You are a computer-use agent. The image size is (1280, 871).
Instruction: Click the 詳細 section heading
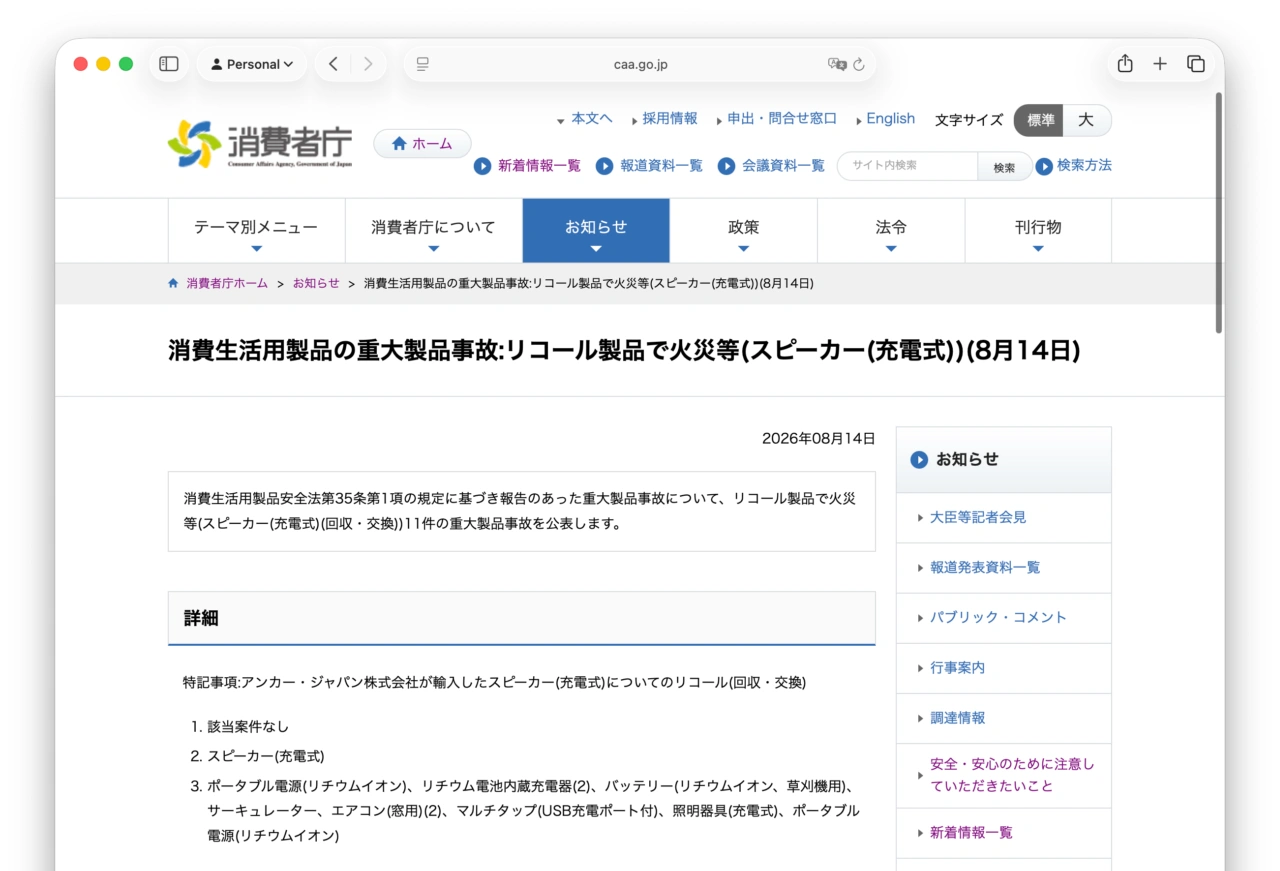pos(521,618)
